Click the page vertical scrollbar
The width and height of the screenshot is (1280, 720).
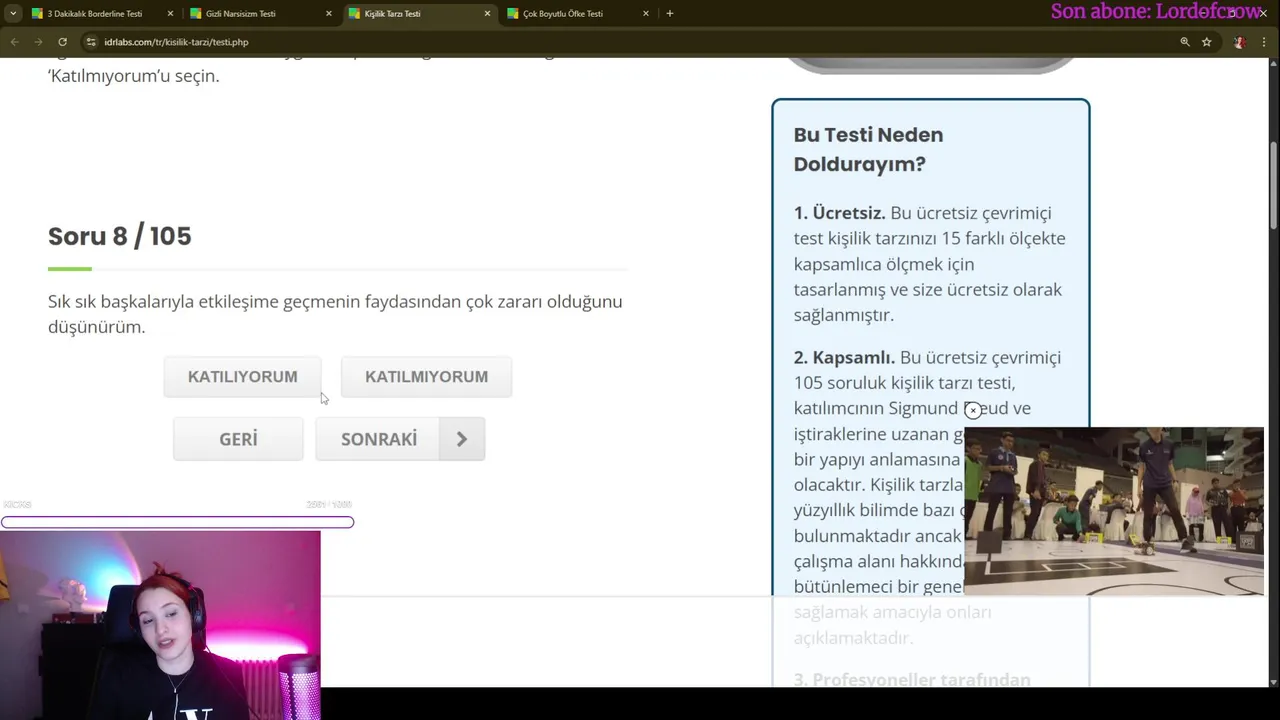pyautogui.click(x=1273, y=186)
